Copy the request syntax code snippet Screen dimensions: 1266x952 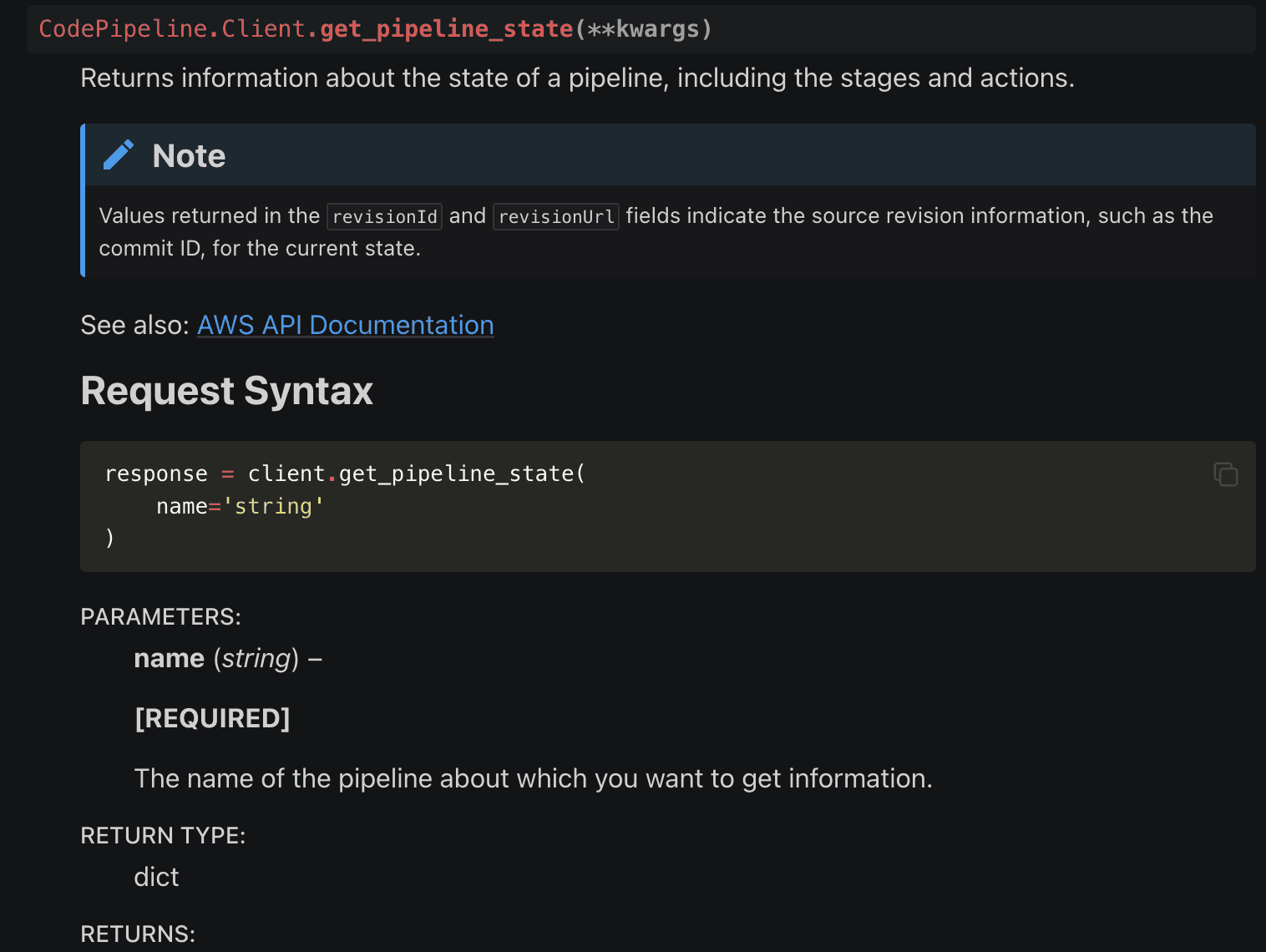click(1225, 474)
